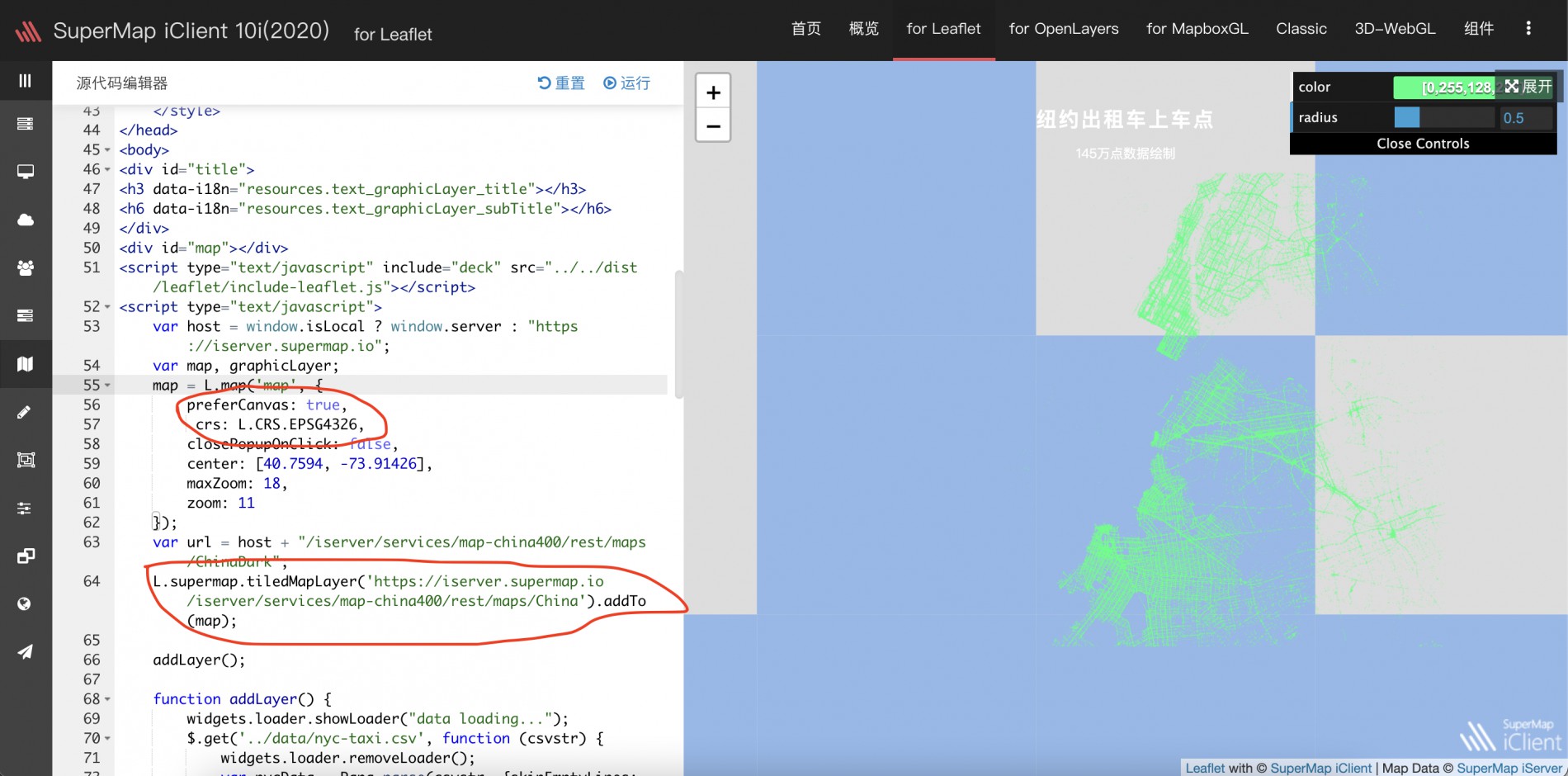Viewport: 1568px width, 776px height.
Task: Toggle the sidebar menu bars icon
Action: [x=26, y=80]
